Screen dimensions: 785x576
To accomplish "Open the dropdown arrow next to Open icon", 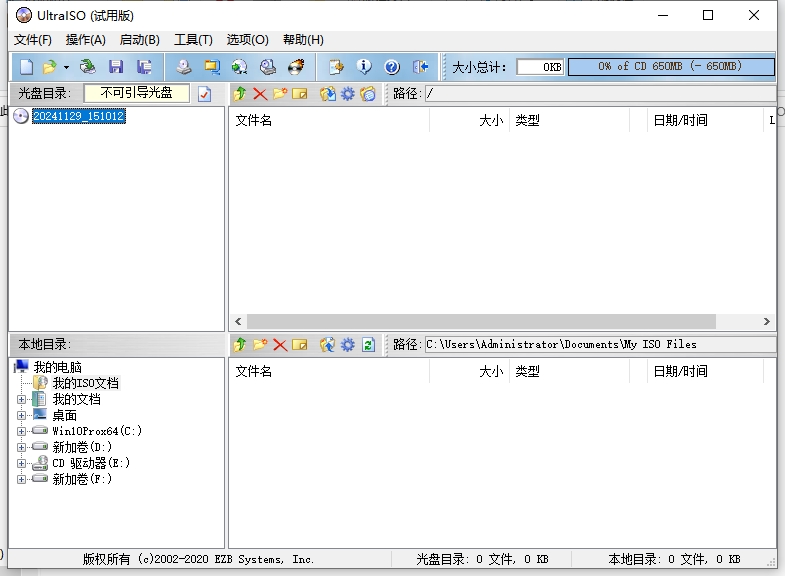I will click(66, 67).
